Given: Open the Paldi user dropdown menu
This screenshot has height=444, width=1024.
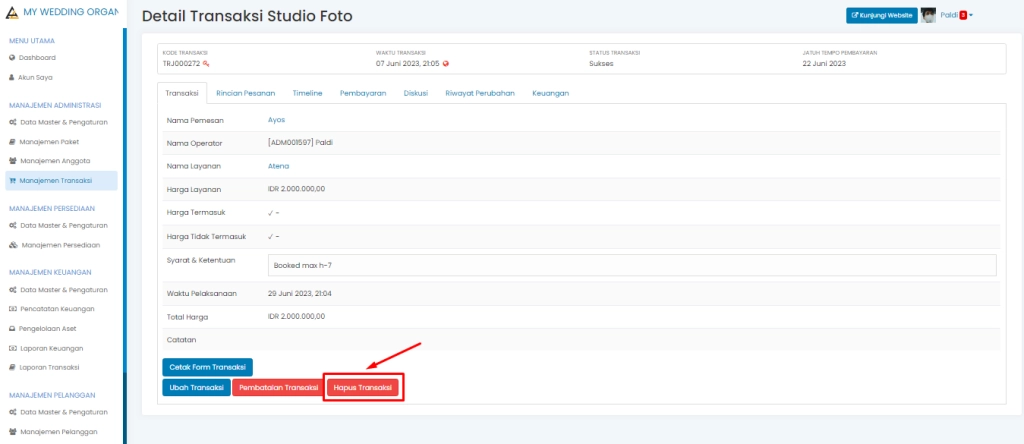Looking at the screenshot, I should pos(971,16).
